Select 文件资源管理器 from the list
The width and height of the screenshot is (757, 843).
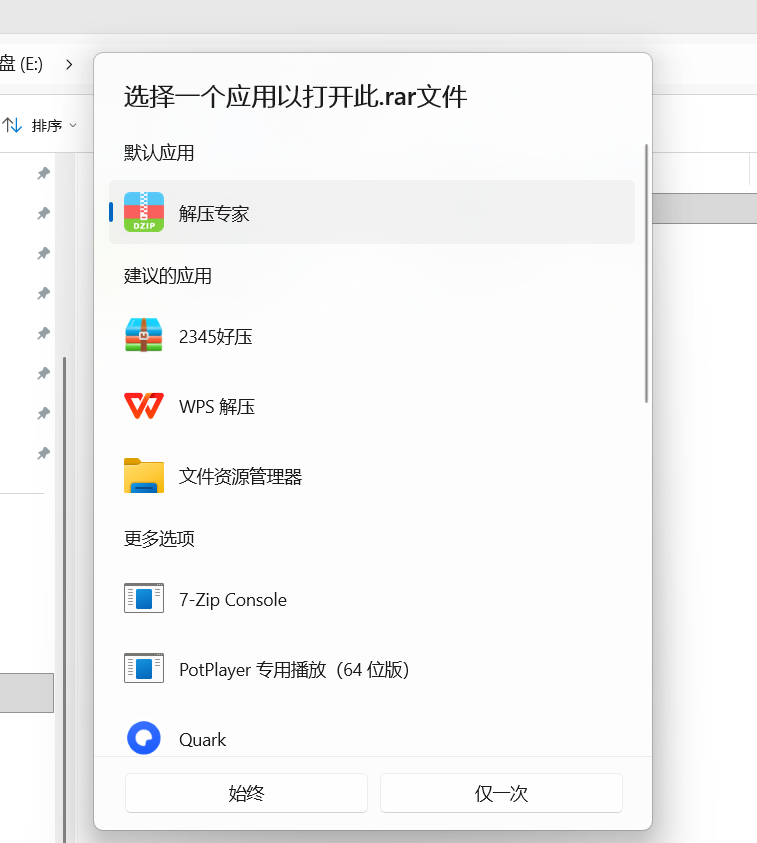[x=372, y=476]
